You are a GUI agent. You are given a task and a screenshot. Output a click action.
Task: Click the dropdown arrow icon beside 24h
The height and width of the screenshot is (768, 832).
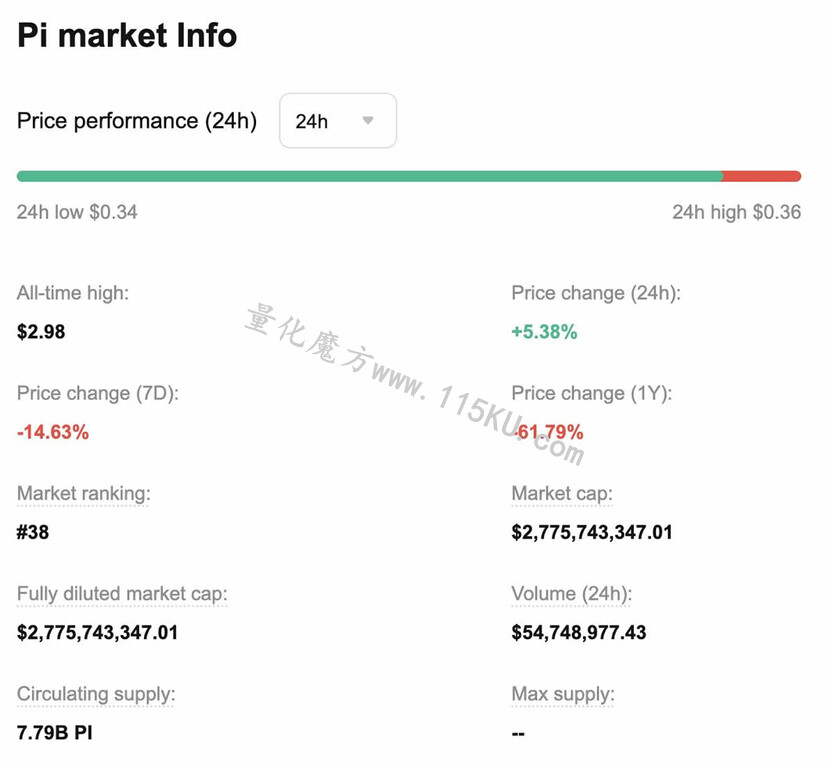368,120
